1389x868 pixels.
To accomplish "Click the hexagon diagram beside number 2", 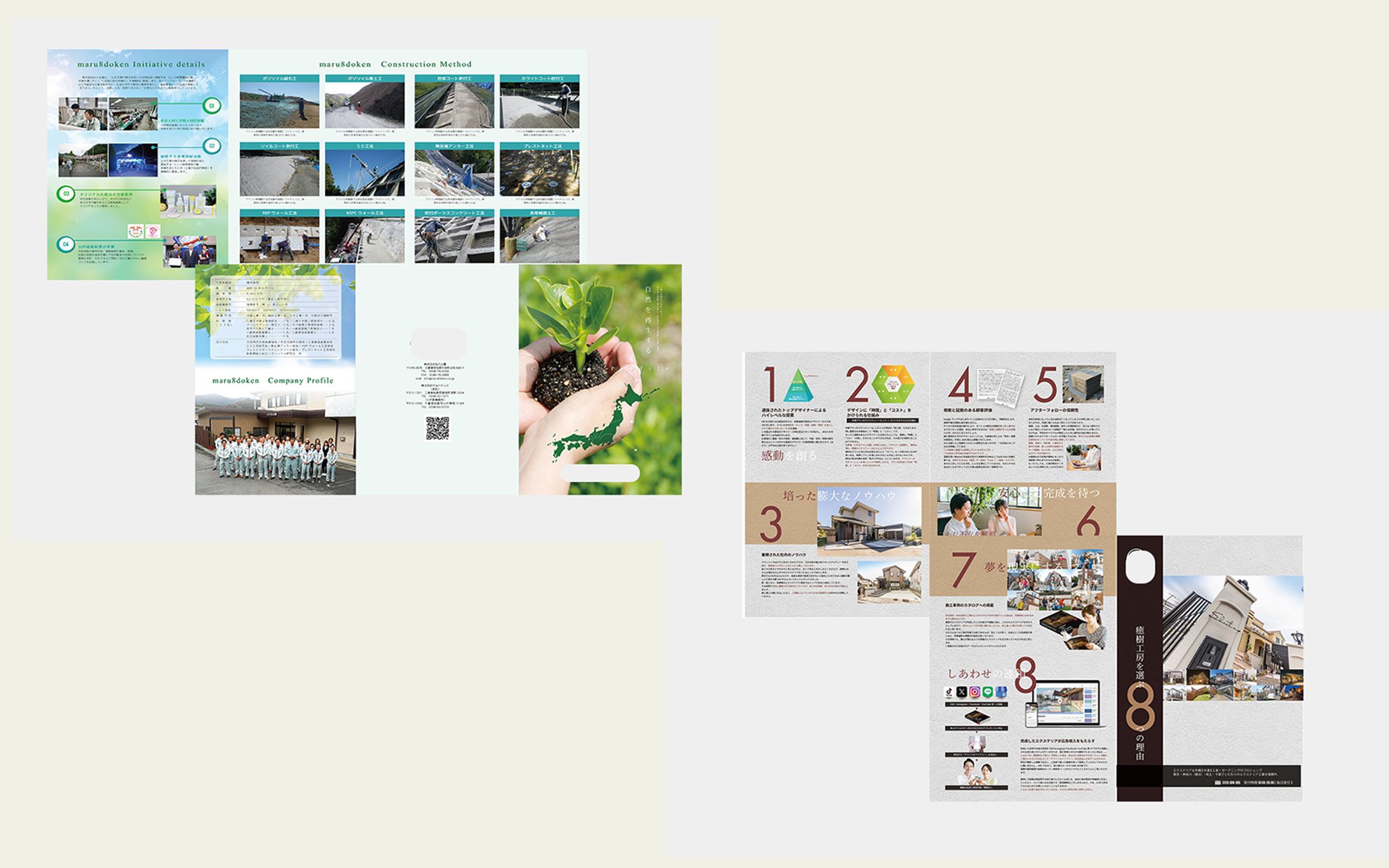I will tap(894, 384).
